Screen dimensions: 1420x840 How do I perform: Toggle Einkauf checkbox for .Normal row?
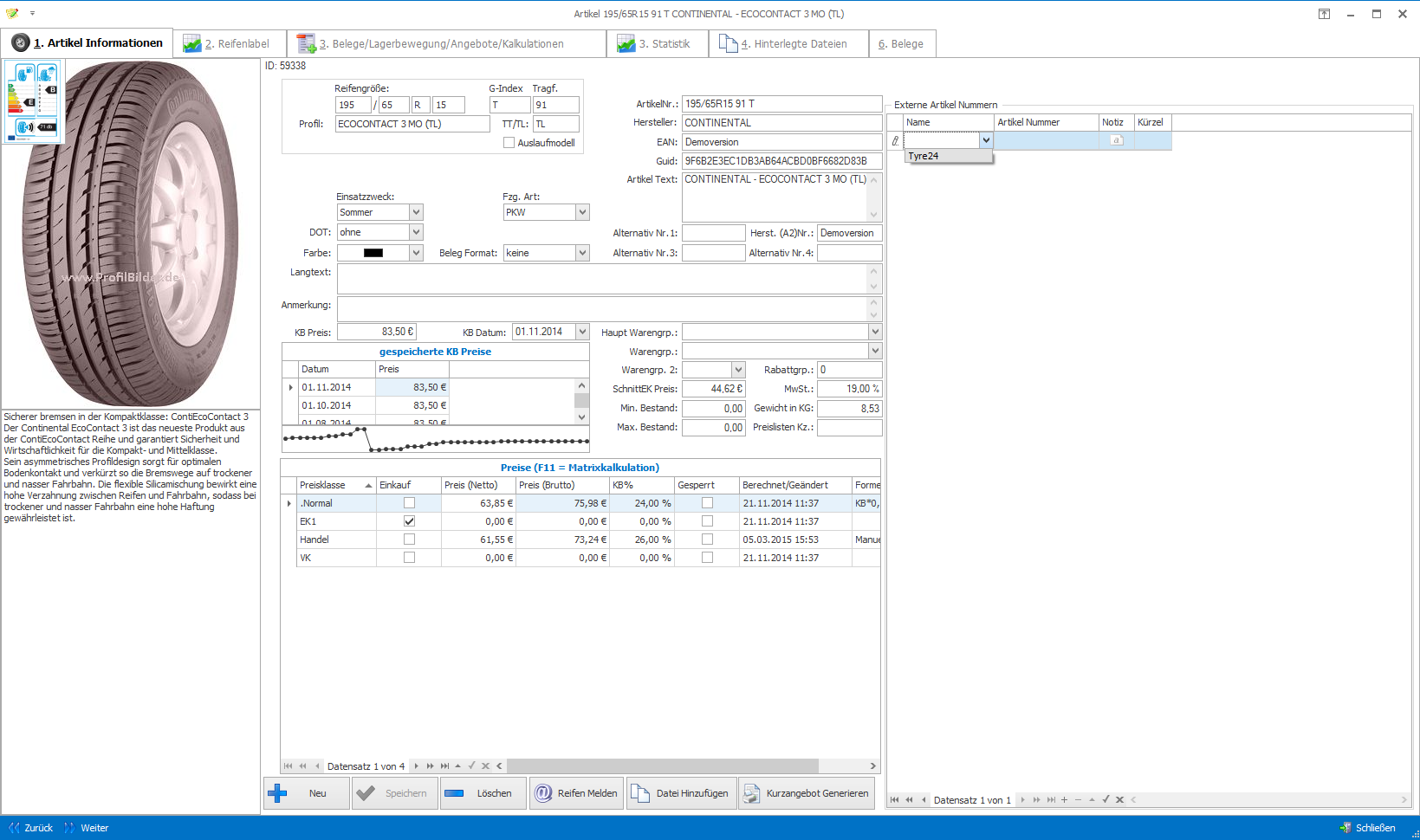point(409,503)
